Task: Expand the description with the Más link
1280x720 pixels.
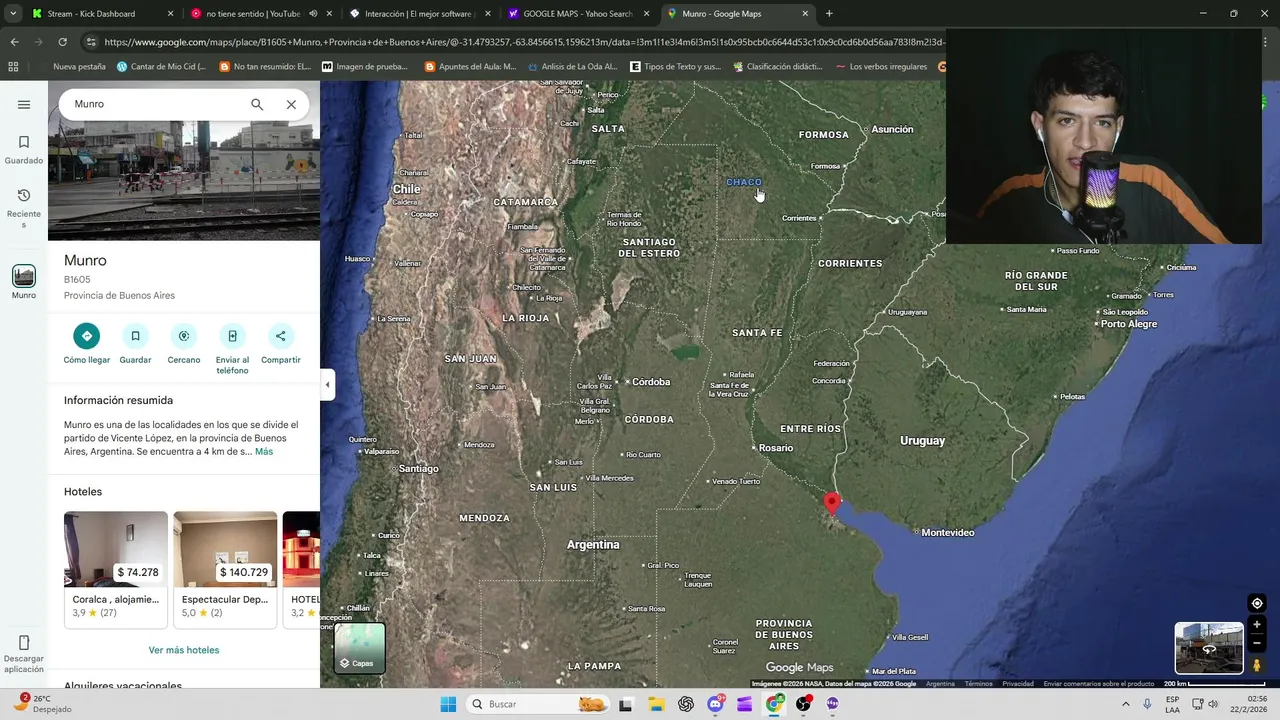Action: [x=264, y=452]
